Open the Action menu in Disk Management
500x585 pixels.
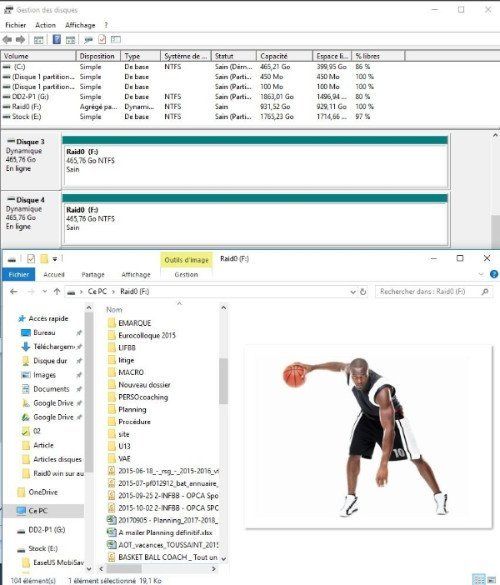point(45,25)
